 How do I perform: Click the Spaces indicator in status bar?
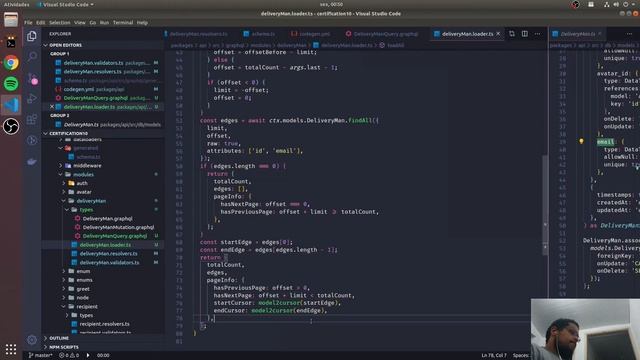coord(521,355)
